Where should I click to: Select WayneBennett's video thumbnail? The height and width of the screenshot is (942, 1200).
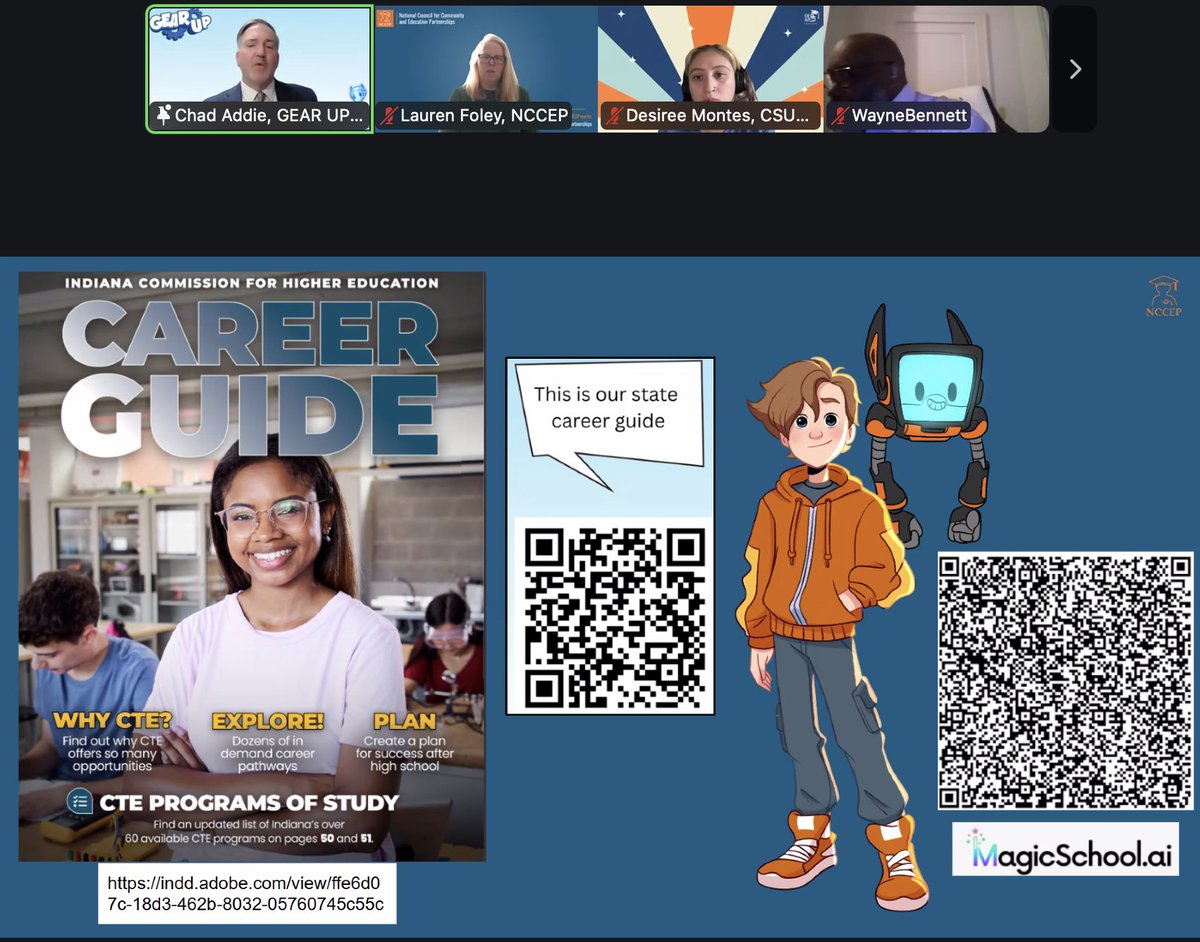pyautogui.click(x=936, y=69)
